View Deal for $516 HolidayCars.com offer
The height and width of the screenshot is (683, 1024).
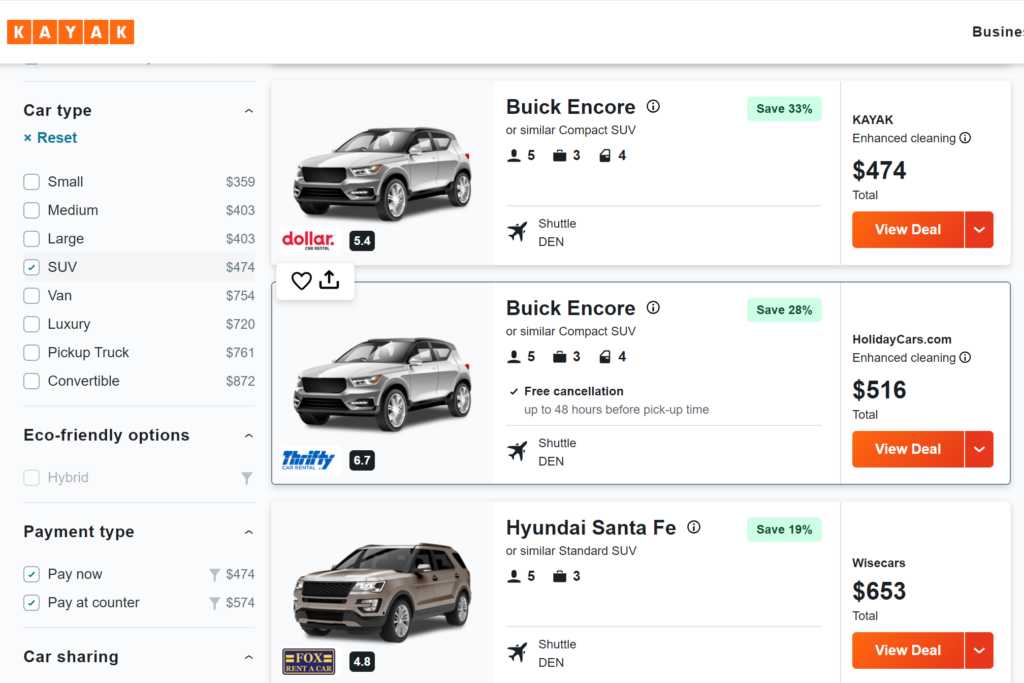click(x=908, y=449)
